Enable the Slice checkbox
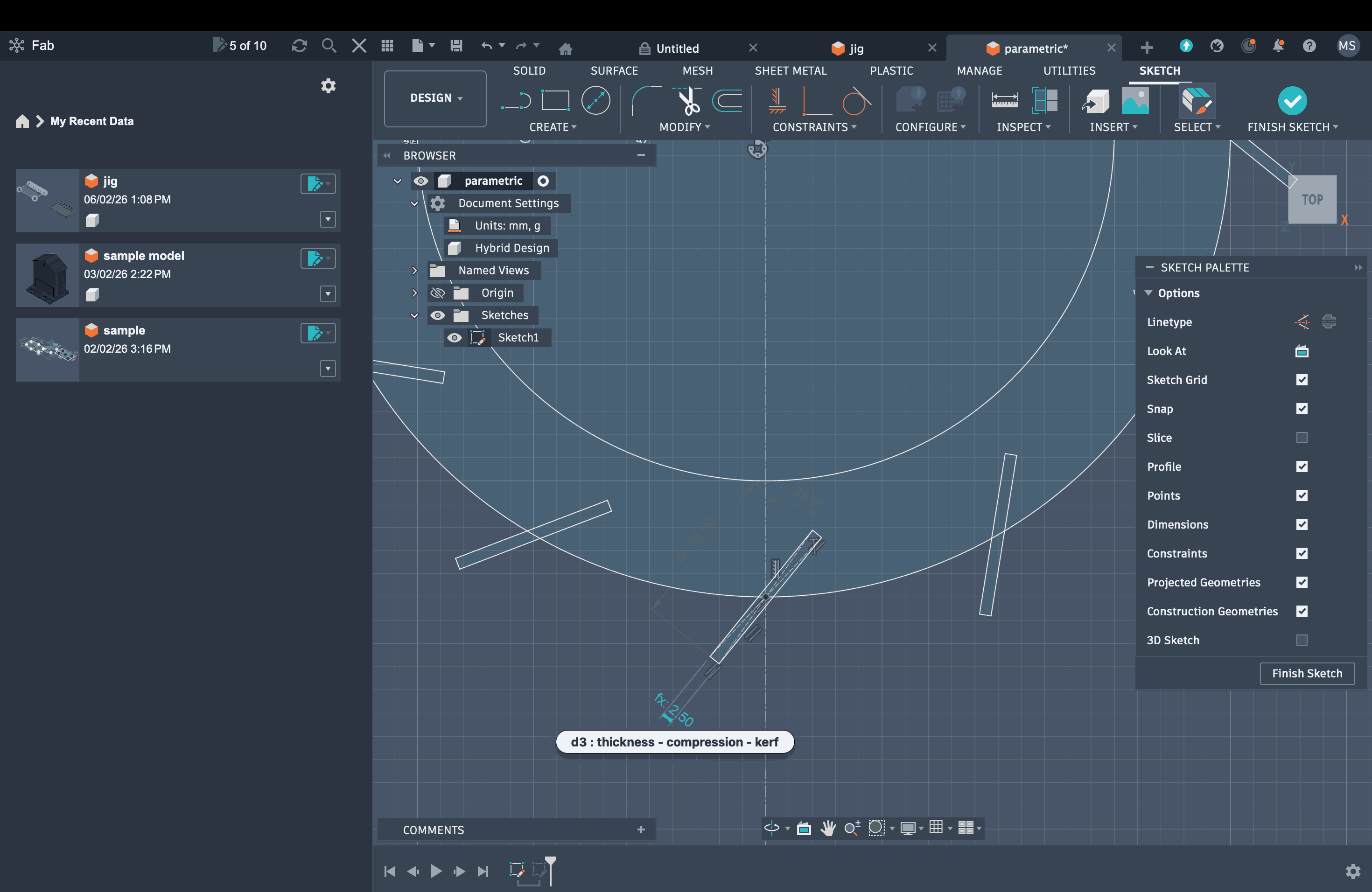This screenshot has height=892, width=1372. pos(1301,438)
